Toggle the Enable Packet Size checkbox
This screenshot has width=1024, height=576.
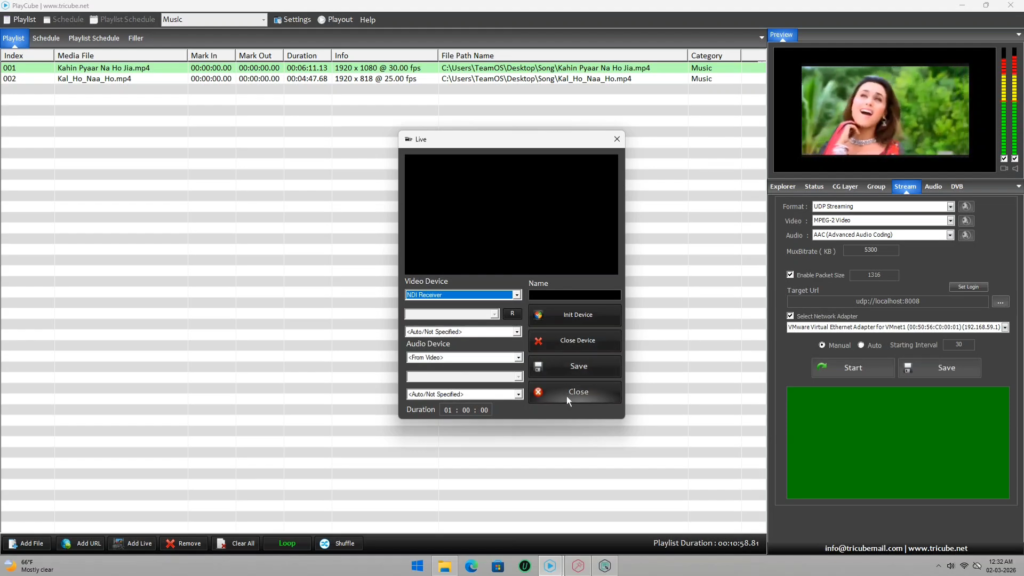pyautogui.click(x=791, y=274)
